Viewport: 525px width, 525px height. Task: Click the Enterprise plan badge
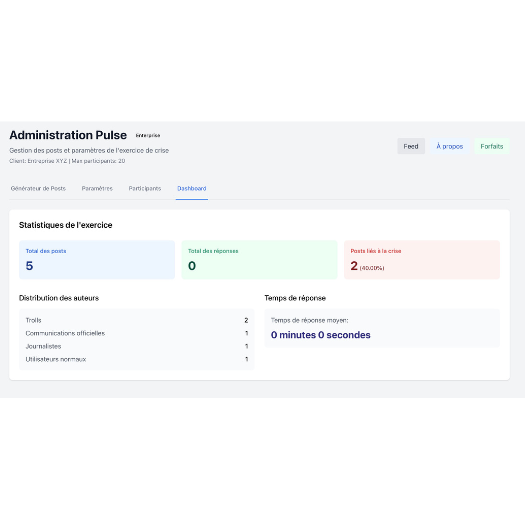(148, 135)
